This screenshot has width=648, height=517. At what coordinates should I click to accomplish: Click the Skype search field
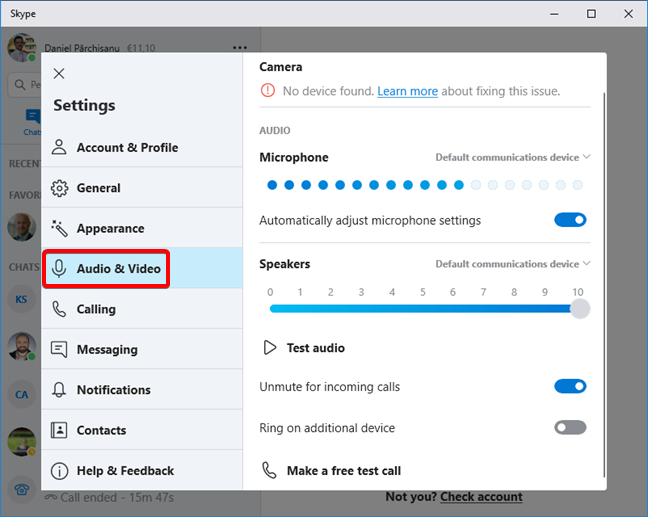[25, 85]
